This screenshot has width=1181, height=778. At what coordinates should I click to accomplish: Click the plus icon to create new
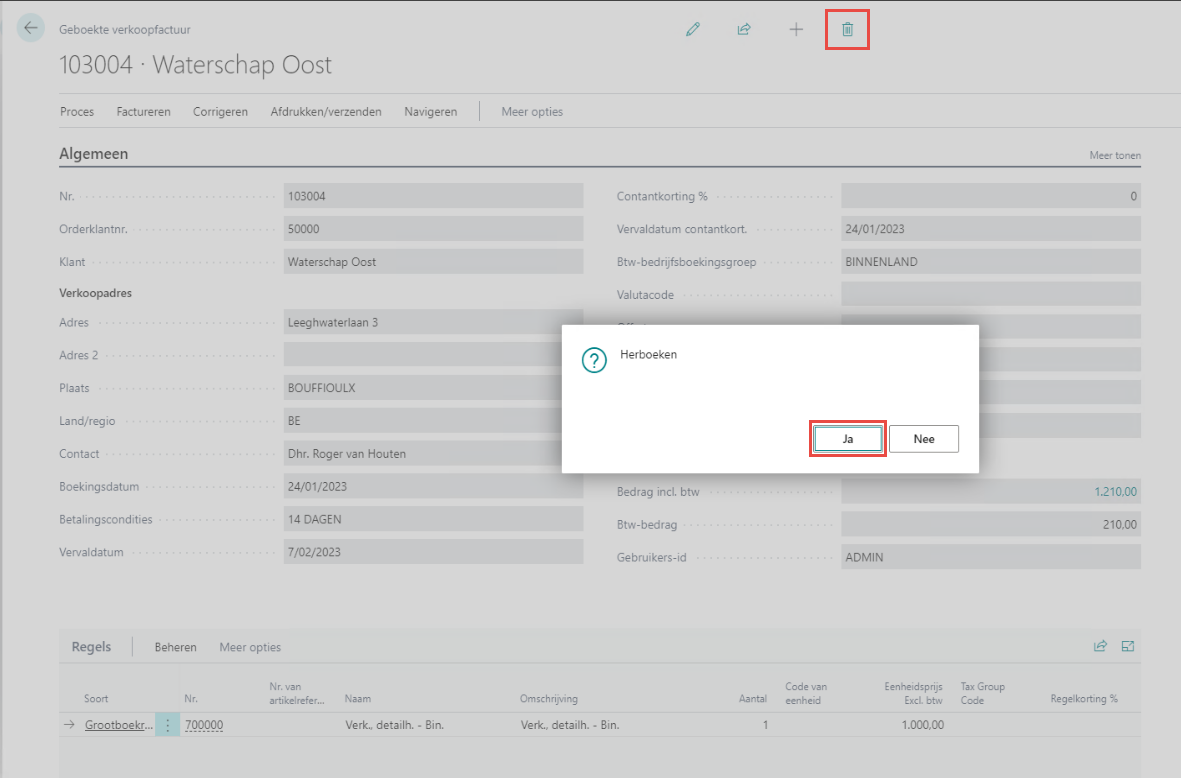pyautogui.click(x=796, y=30)
